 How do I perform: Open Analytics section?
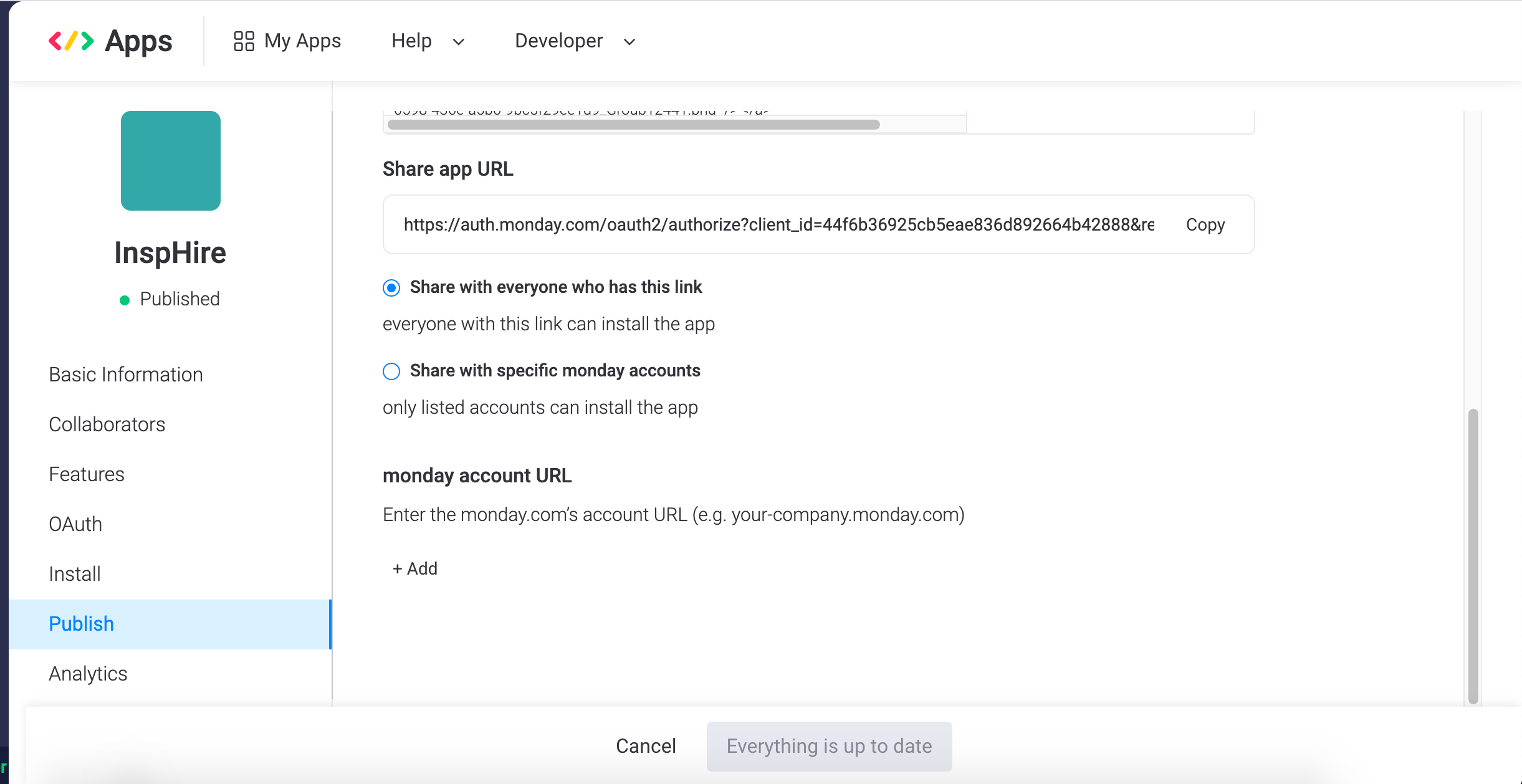click(x=88, y=674)
